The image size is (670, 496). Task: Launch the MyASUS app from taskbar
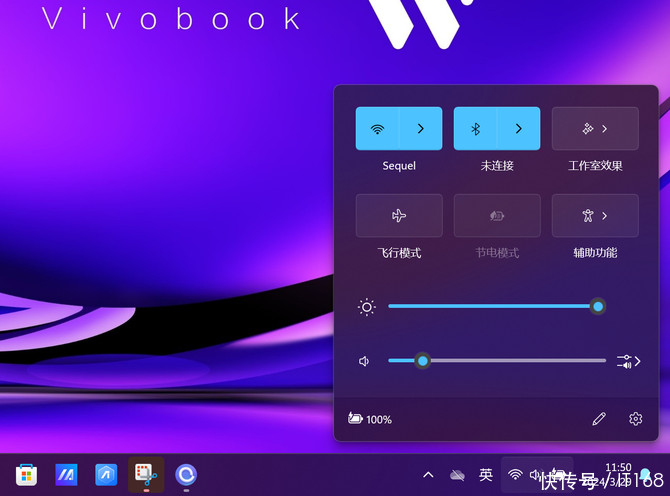click(66, 474)
